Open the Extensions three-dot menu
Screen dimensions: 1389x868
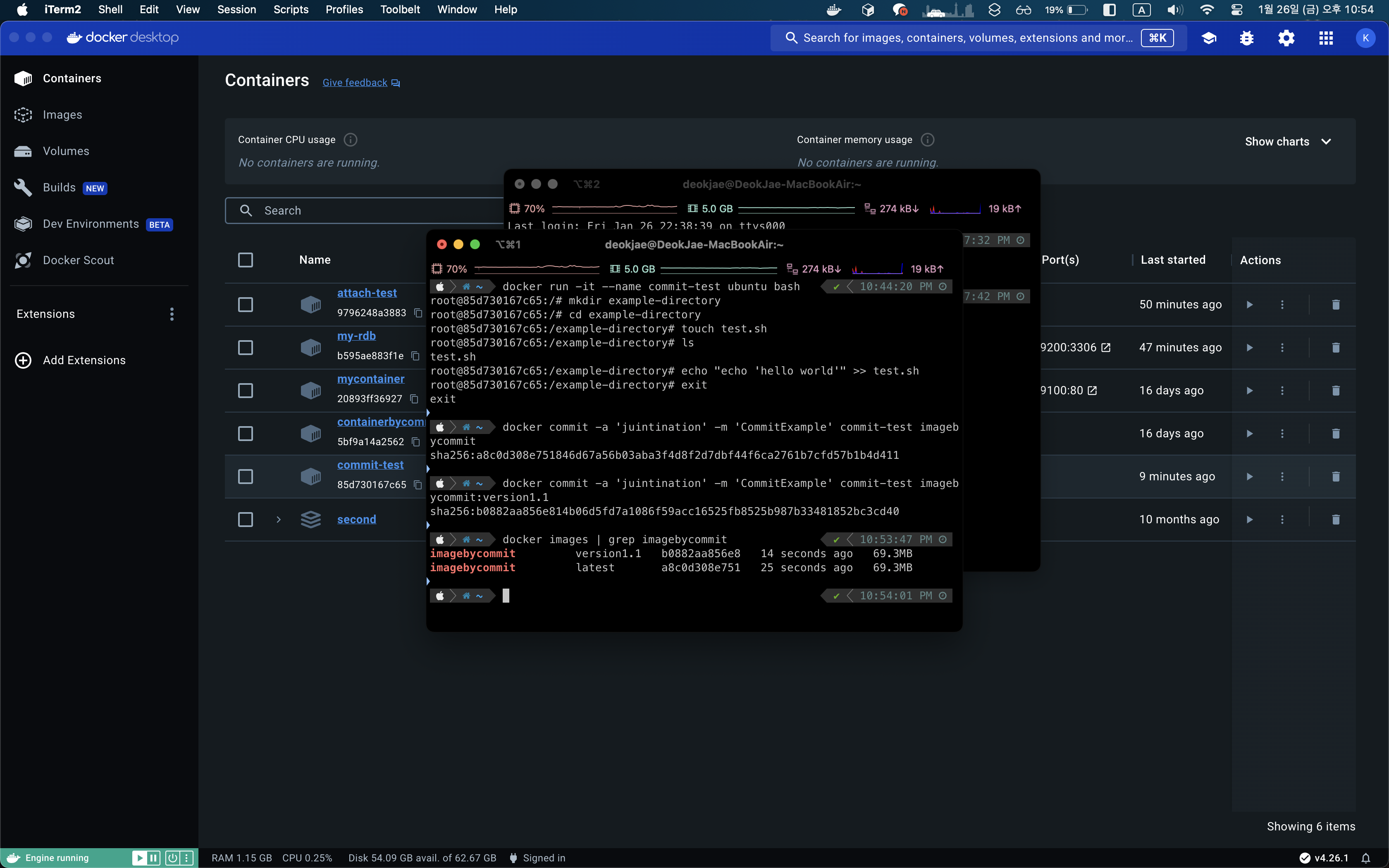pos(172,314)
